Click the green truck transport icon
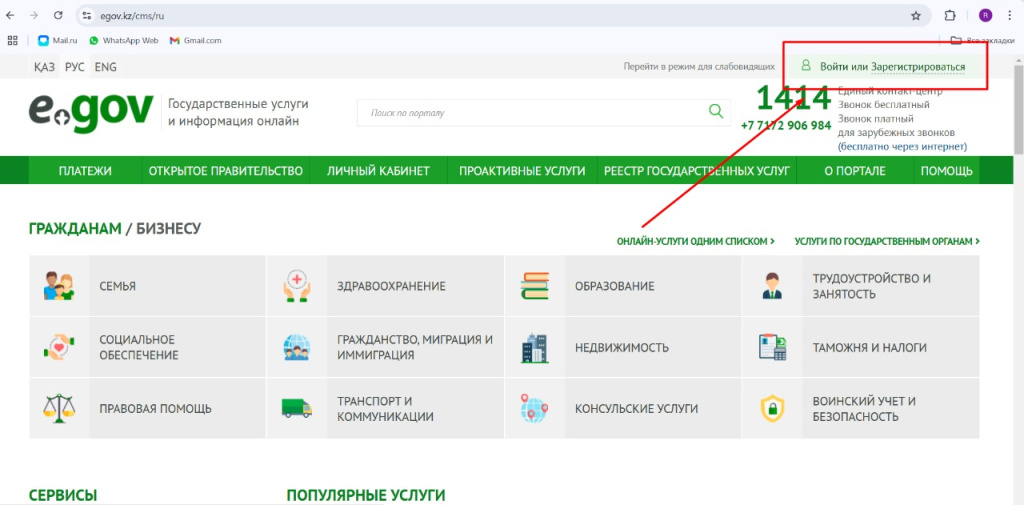Screen dimensions: 1024x505 click(x=296, y=408)
